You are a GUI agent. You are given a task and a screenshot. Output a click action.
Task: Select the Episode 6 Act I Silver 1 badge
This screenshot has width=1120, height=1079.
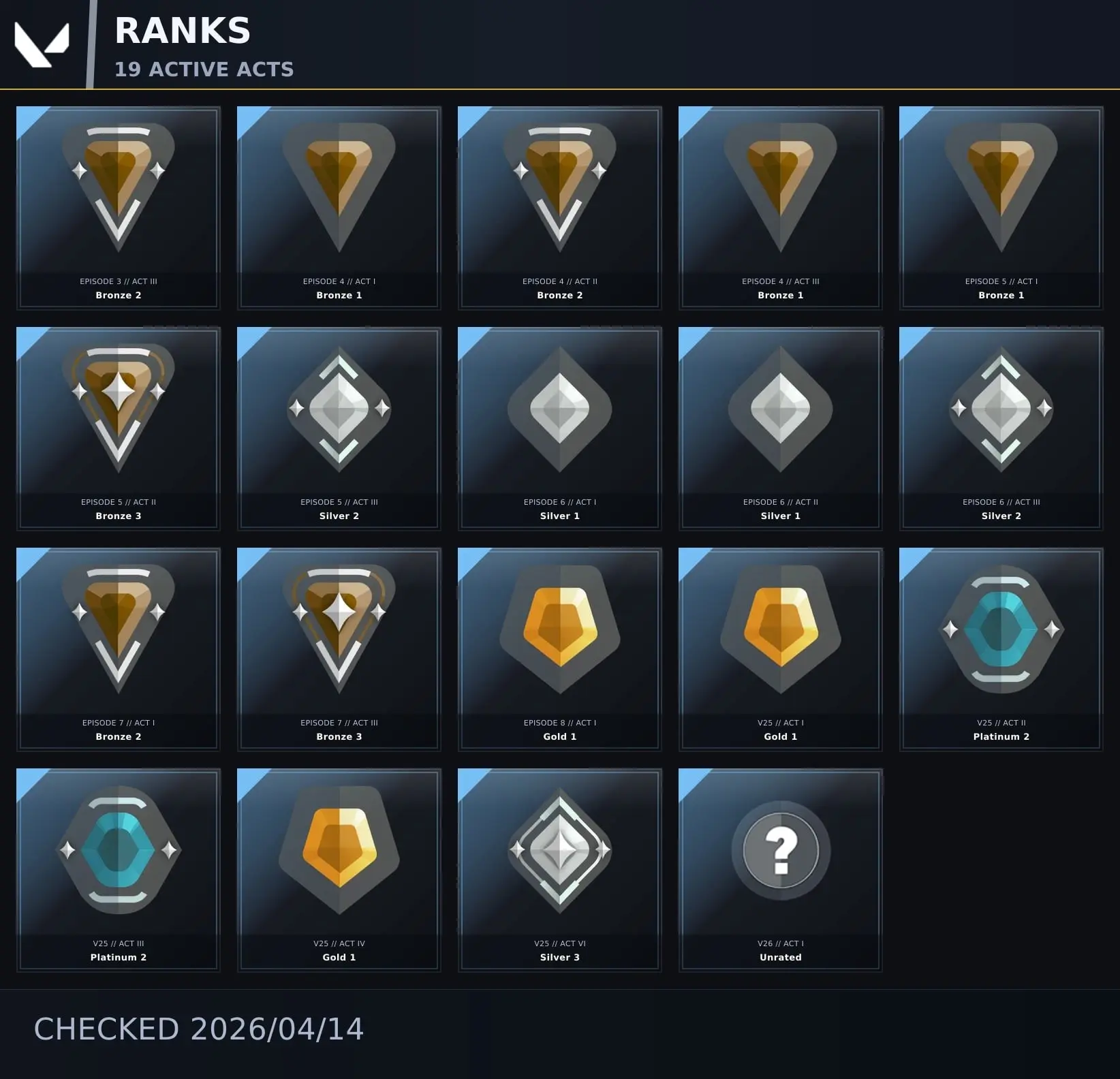[x=560, y=408]
